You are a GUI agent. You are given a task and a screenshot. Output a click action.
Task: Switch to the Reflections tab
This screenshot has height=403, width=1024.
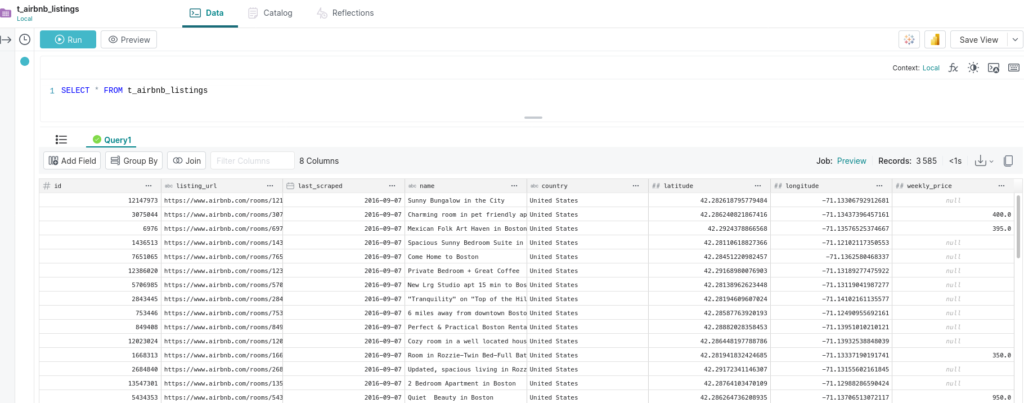click(345, 13)
